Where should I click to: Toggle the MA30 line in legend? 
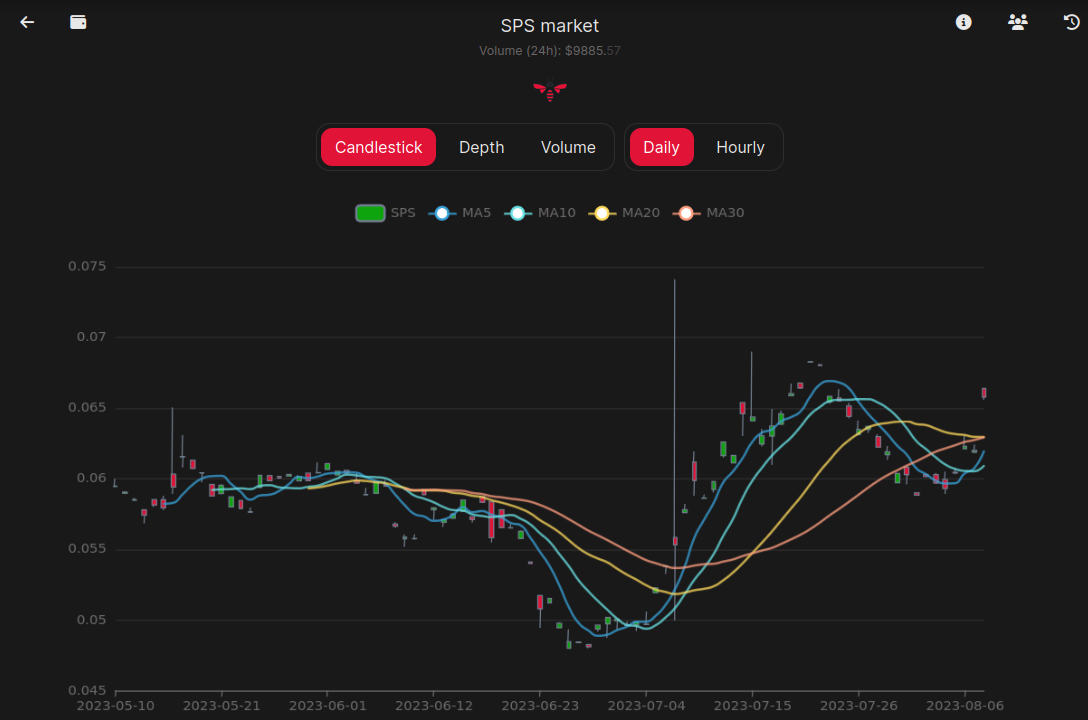(x=708, y=213)
